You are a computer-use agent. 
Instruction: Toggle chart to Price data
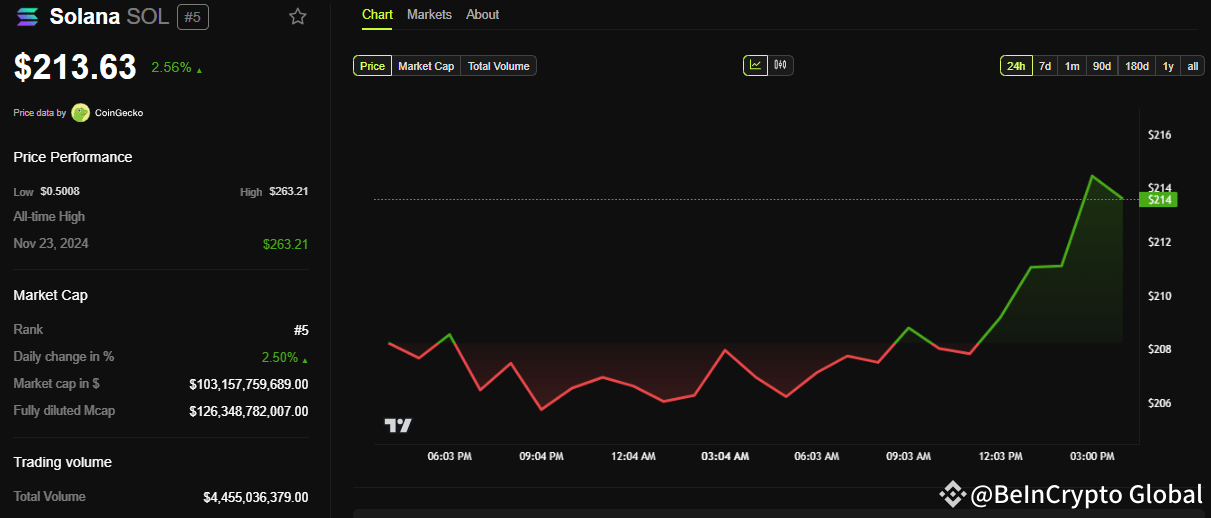(372, 66)
